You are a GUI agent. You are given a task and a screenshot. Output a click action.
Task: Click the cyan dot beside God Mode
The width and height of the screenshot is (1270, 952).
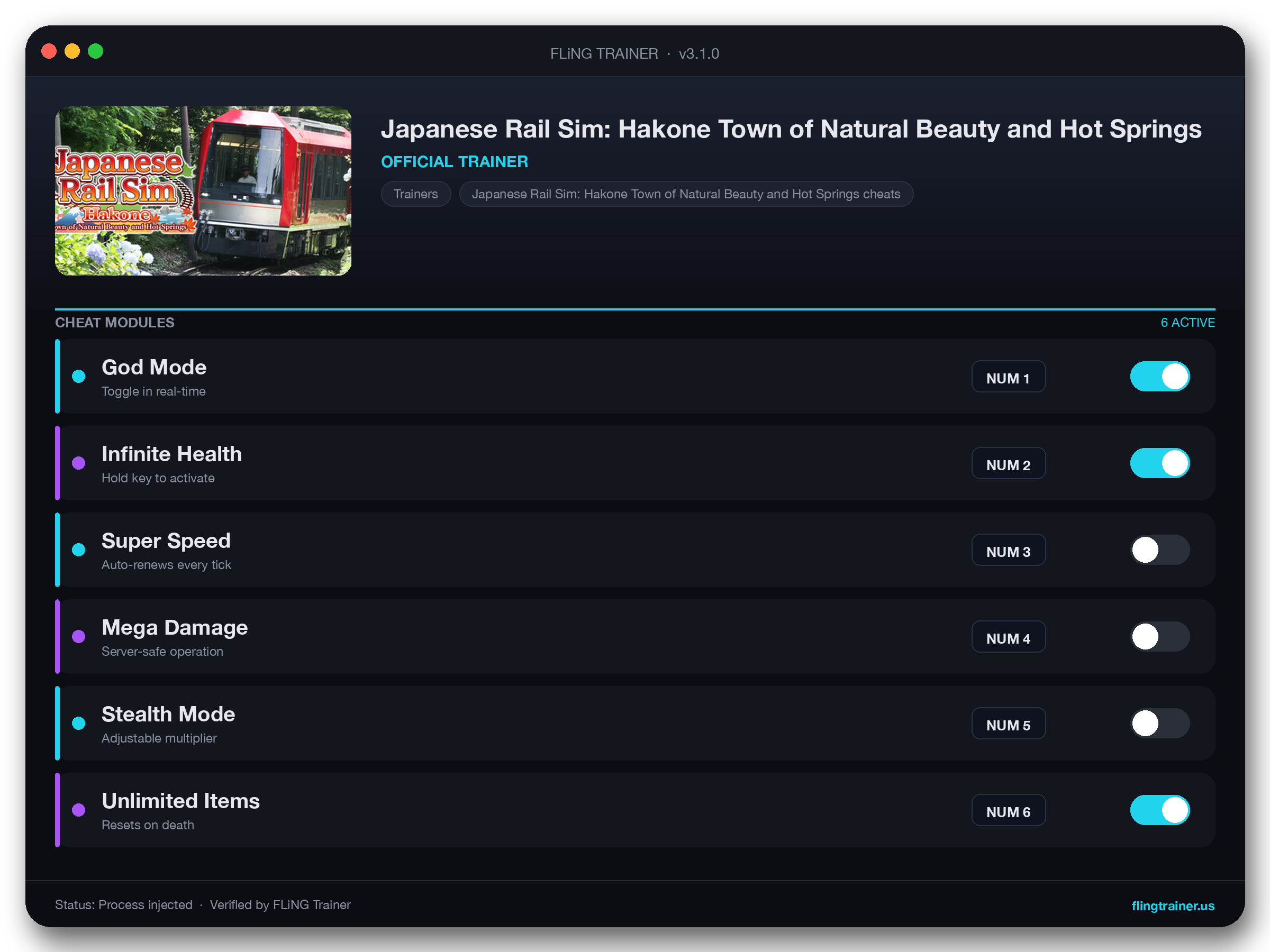point(79,377)
